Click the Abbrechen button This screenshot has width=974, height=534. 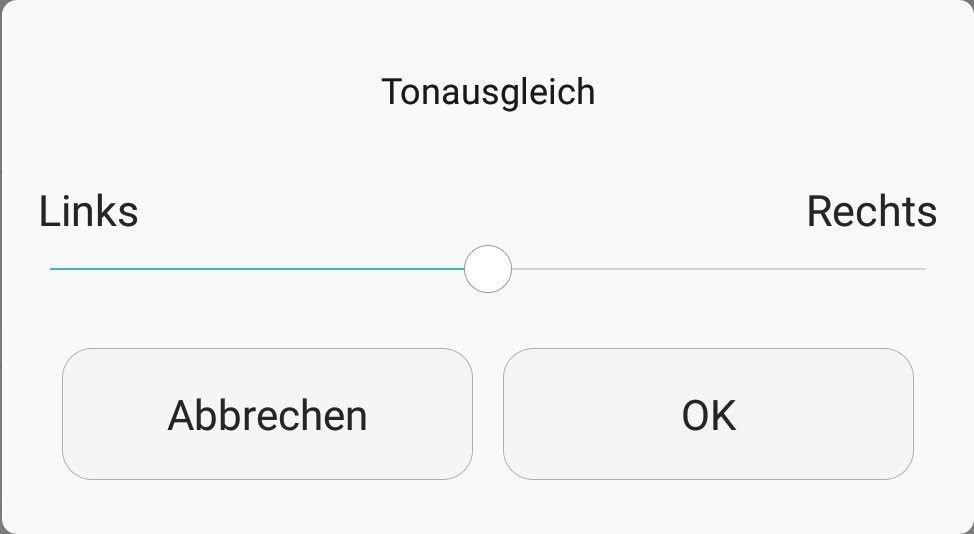click(x=267, y=414)
